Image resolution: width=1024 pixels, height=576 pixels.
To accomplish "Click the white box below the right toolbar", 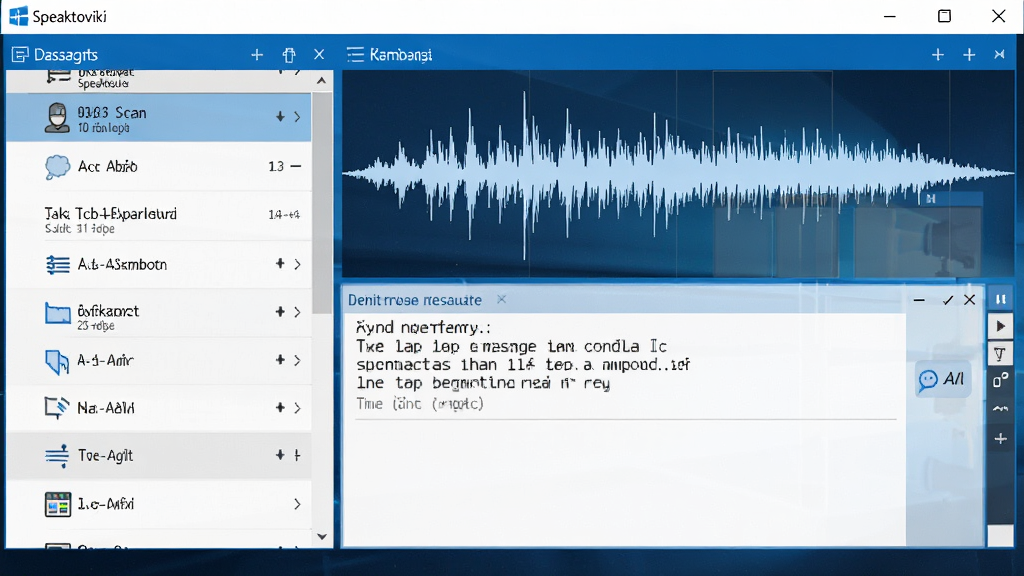I will (1000, 536).
